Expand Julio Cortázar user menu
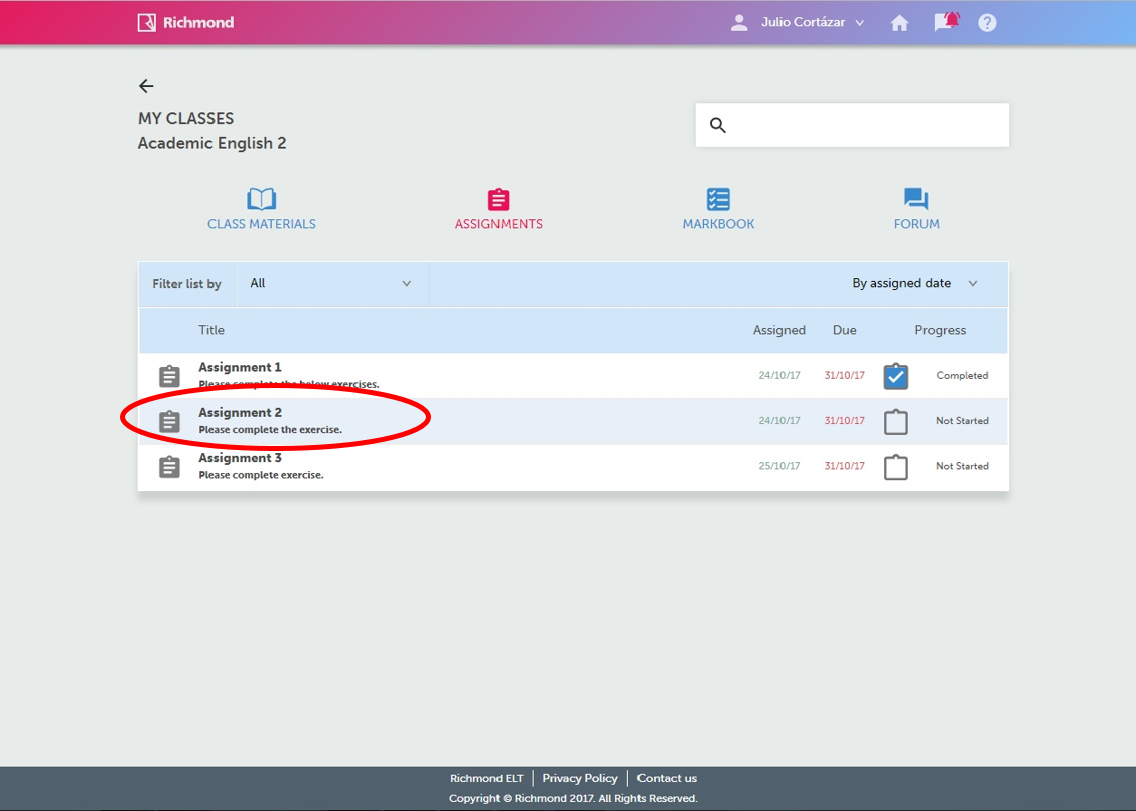Image resolution: width=1136 pixels, height=811 pixels. click(798, 23)
